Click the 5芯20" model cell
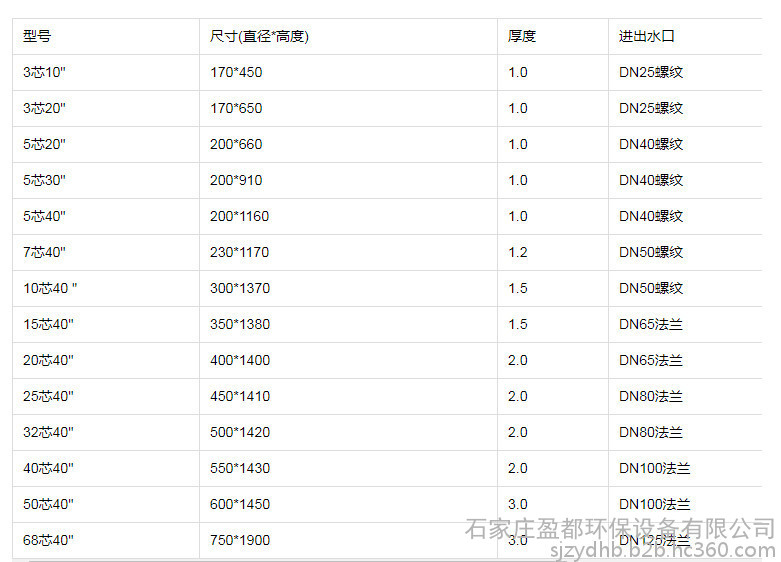The image size is (781, 562). click(x=45, y=144)
